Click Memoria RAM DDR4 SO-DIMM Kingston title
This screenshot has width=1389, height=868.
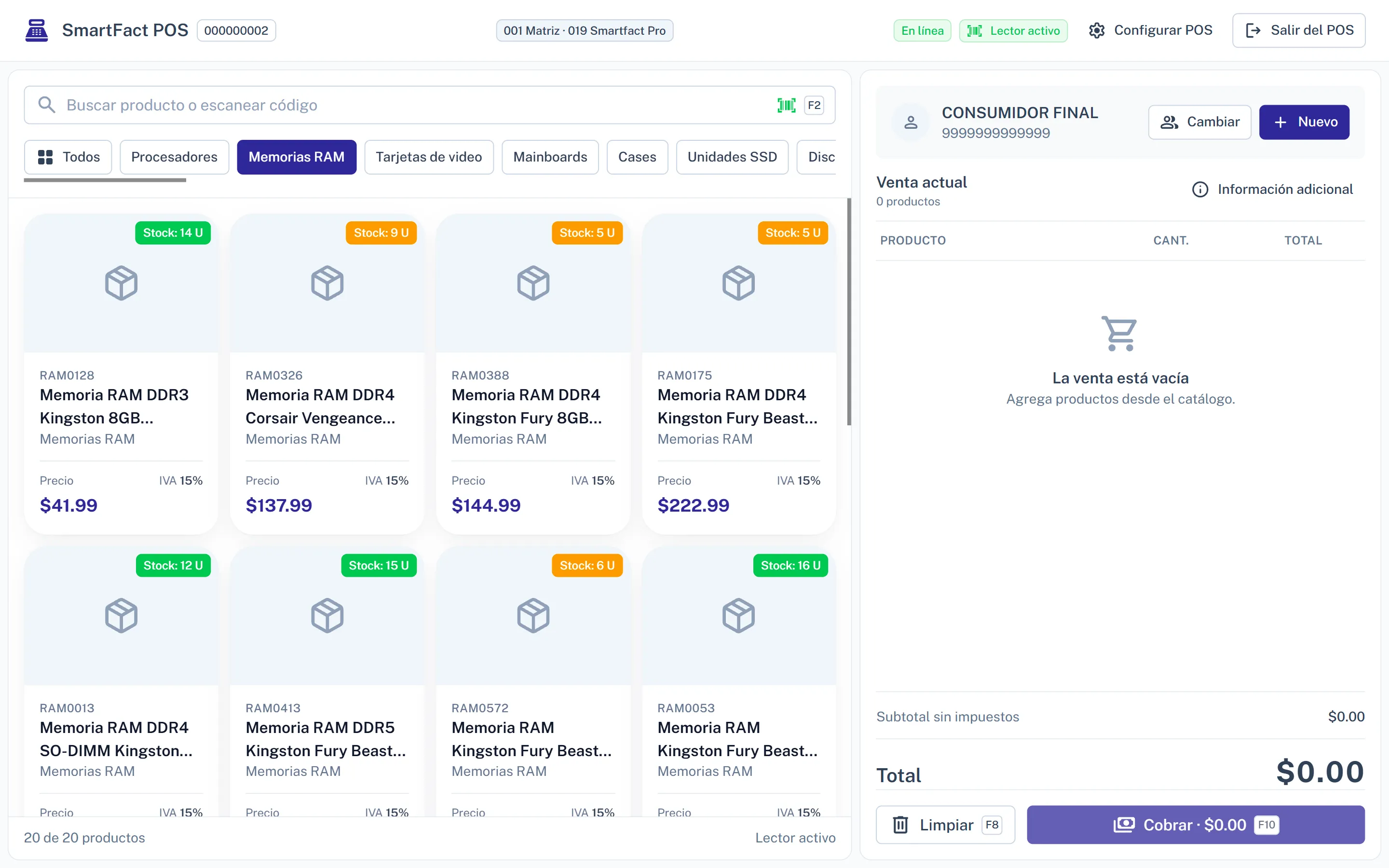pos(116,739)
